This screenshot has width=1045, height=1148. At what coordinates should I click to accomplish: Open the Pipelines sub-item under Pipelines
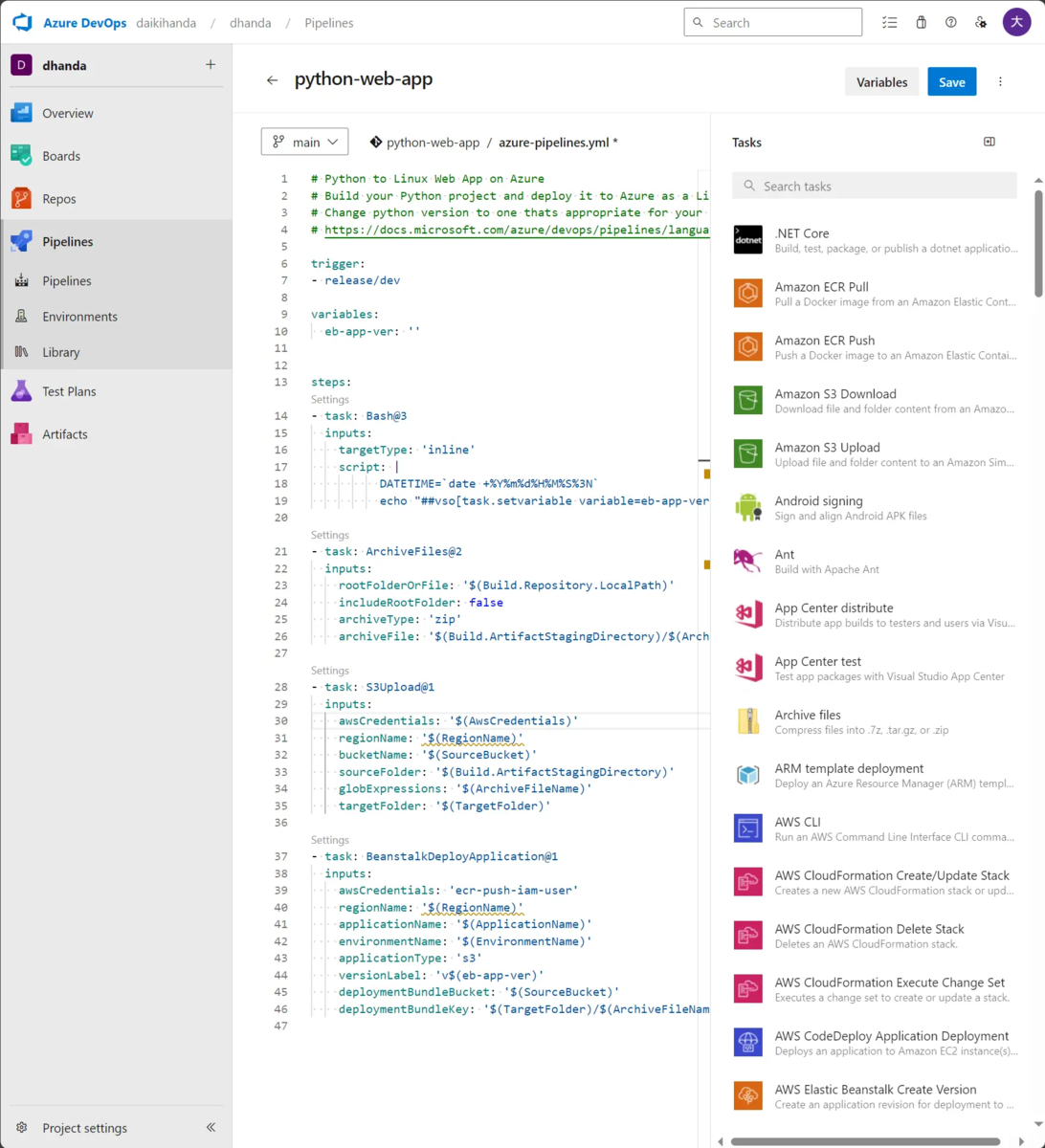[x=116, y=281]
